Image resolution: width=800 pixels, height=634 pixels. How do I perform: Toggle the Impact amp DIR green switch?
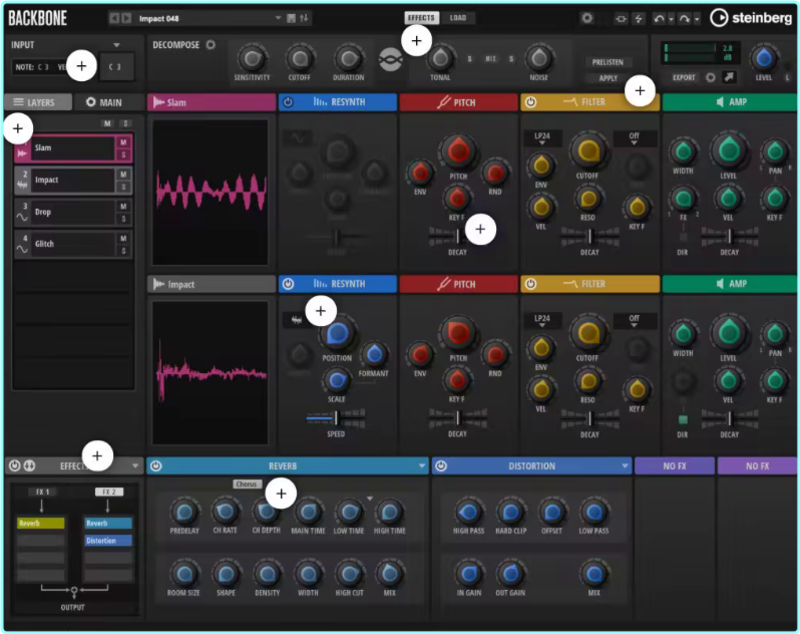[683, 419]
